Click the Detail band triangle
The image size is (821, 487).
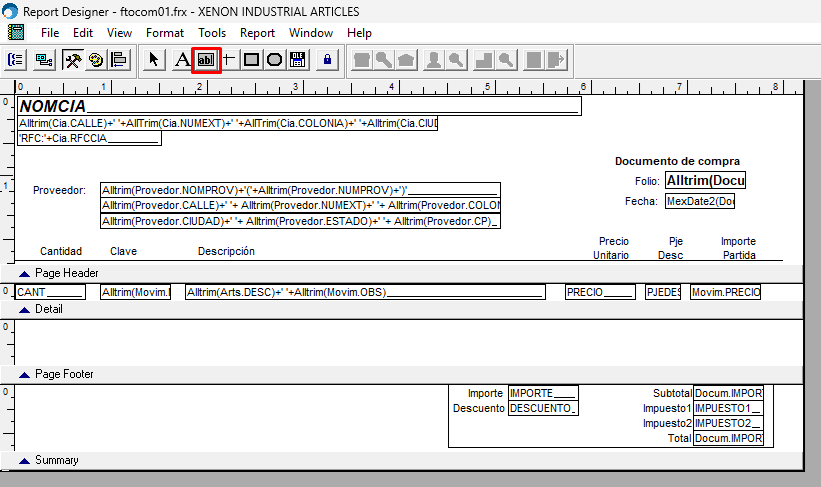click(x=25, y=309)
